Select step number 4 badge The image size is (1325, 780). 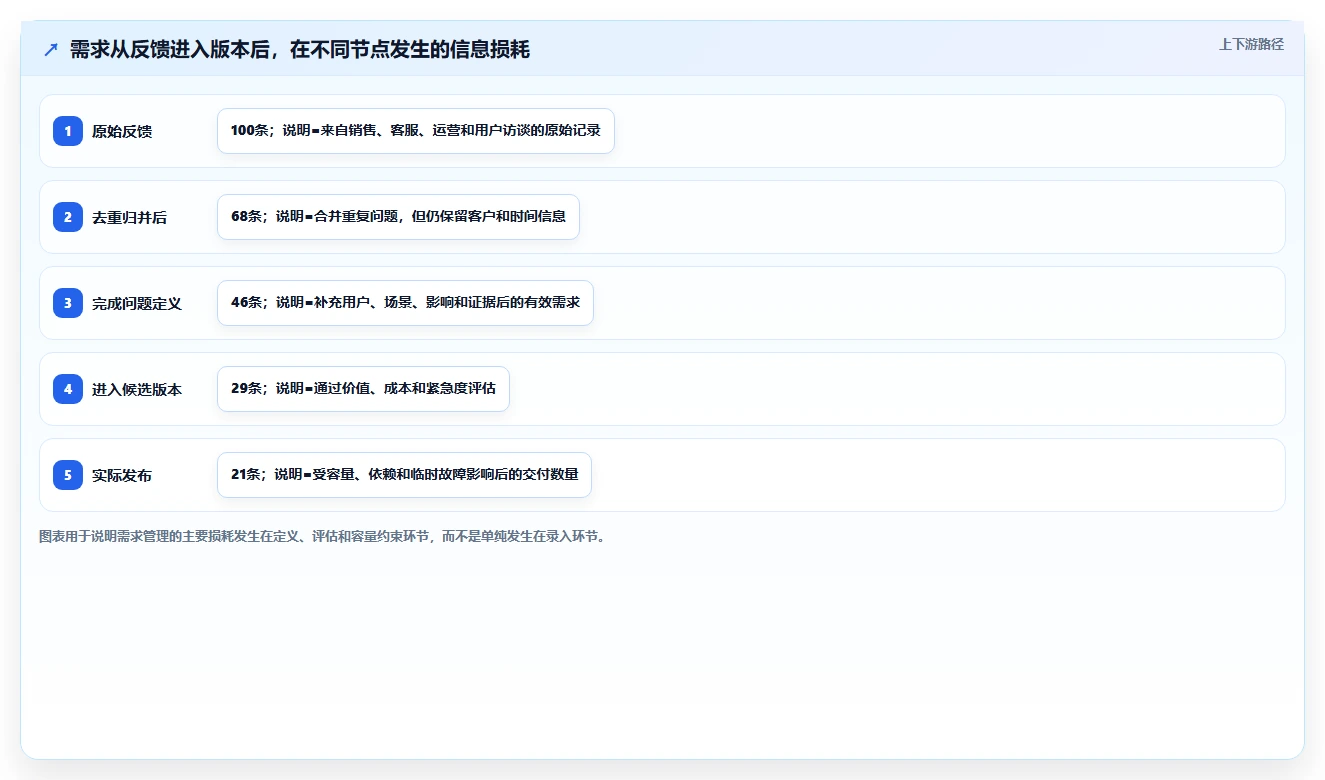coord(68,389)
